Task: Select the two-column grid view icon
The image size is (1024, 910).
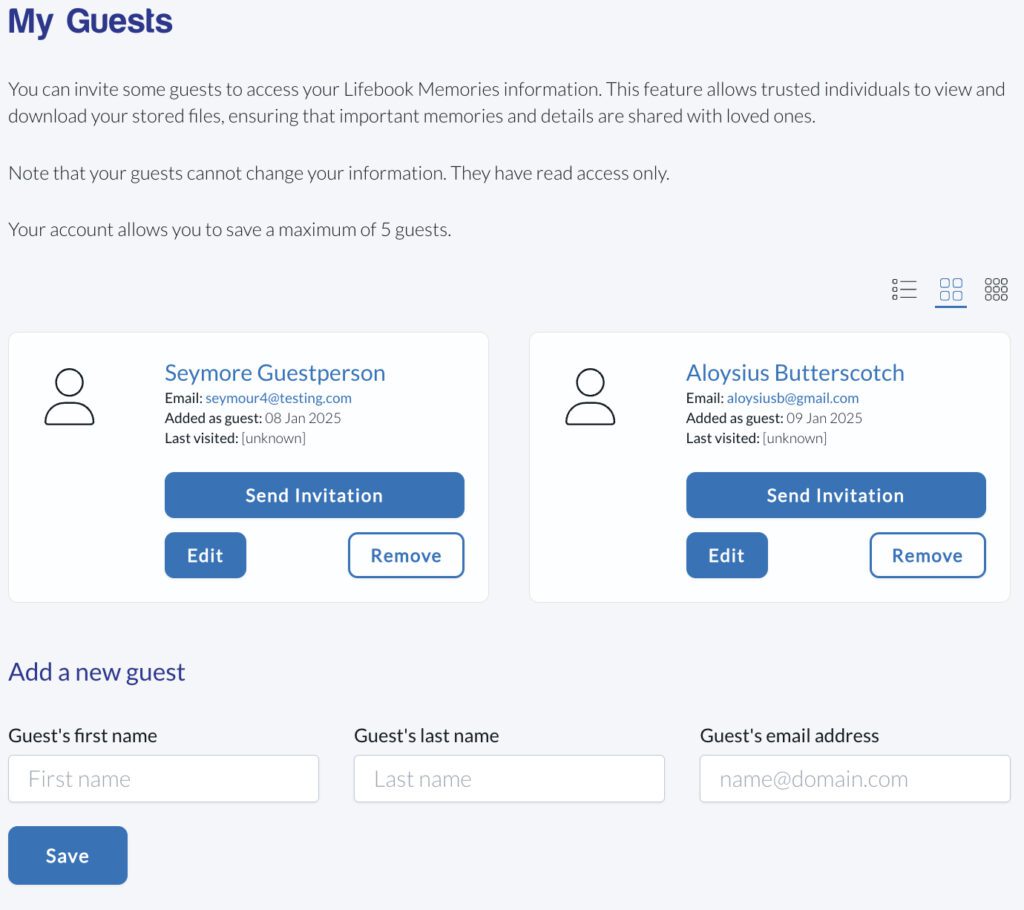Action: click(951, 289)
